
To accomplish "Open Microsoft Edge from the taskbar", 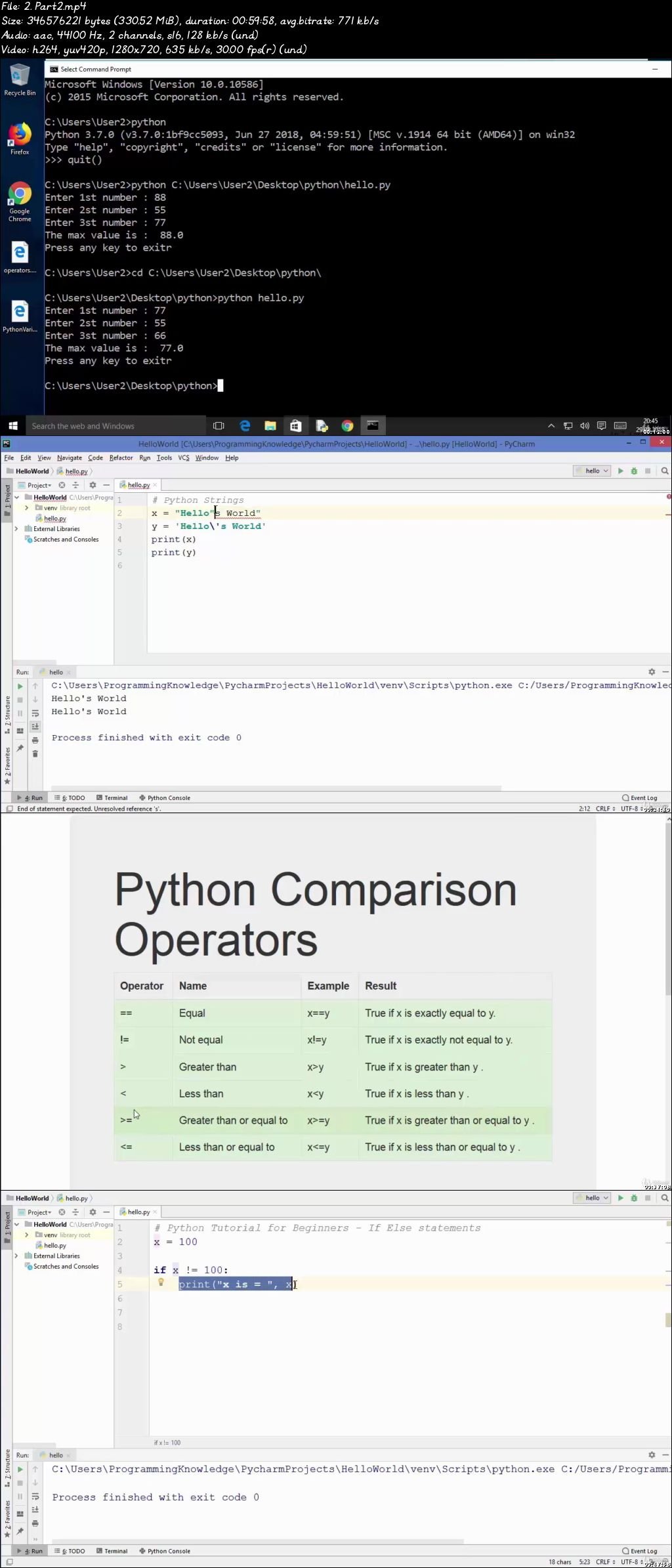I will [245, 426].
